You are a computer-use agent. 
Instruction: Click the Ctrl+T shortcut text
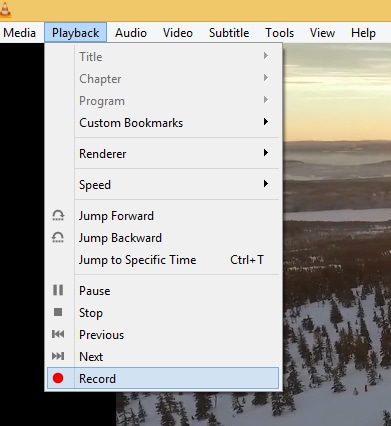click(247, 260)
